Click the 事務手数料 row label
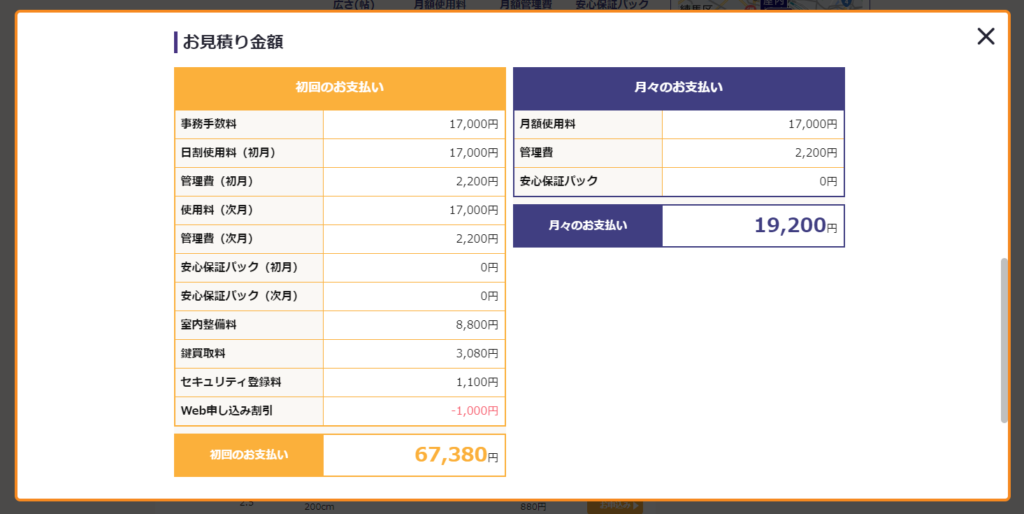The width and height of the screenshot is (1024, 514). (209, 124)
